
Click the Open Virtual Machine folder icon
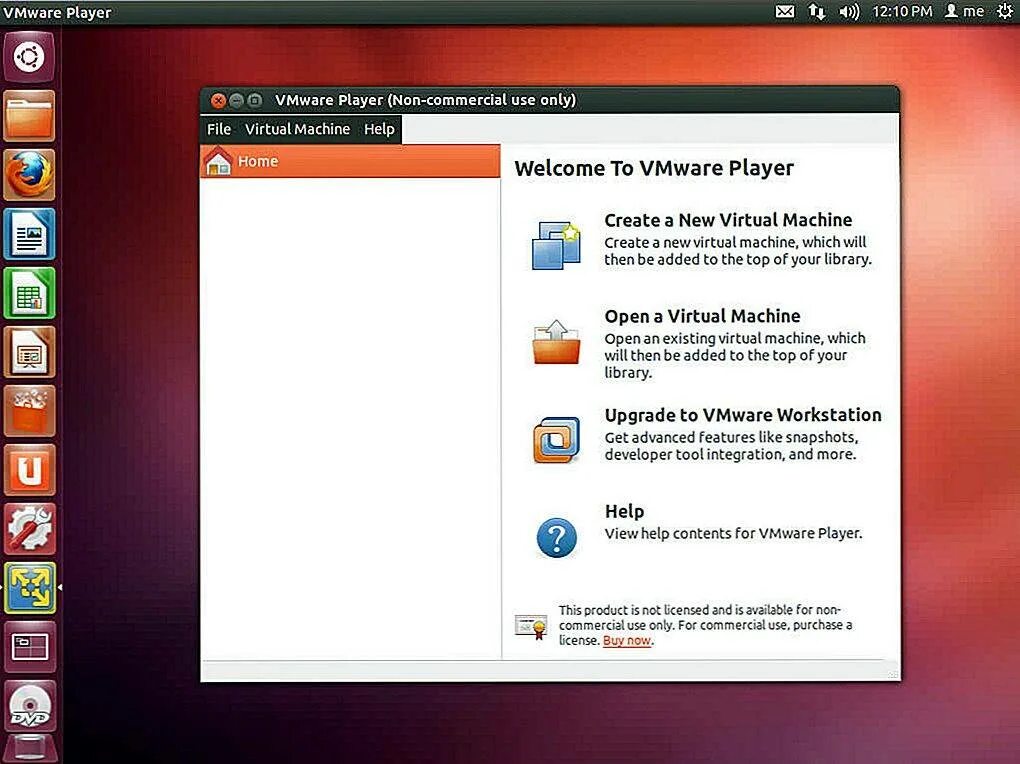(556, 342)
